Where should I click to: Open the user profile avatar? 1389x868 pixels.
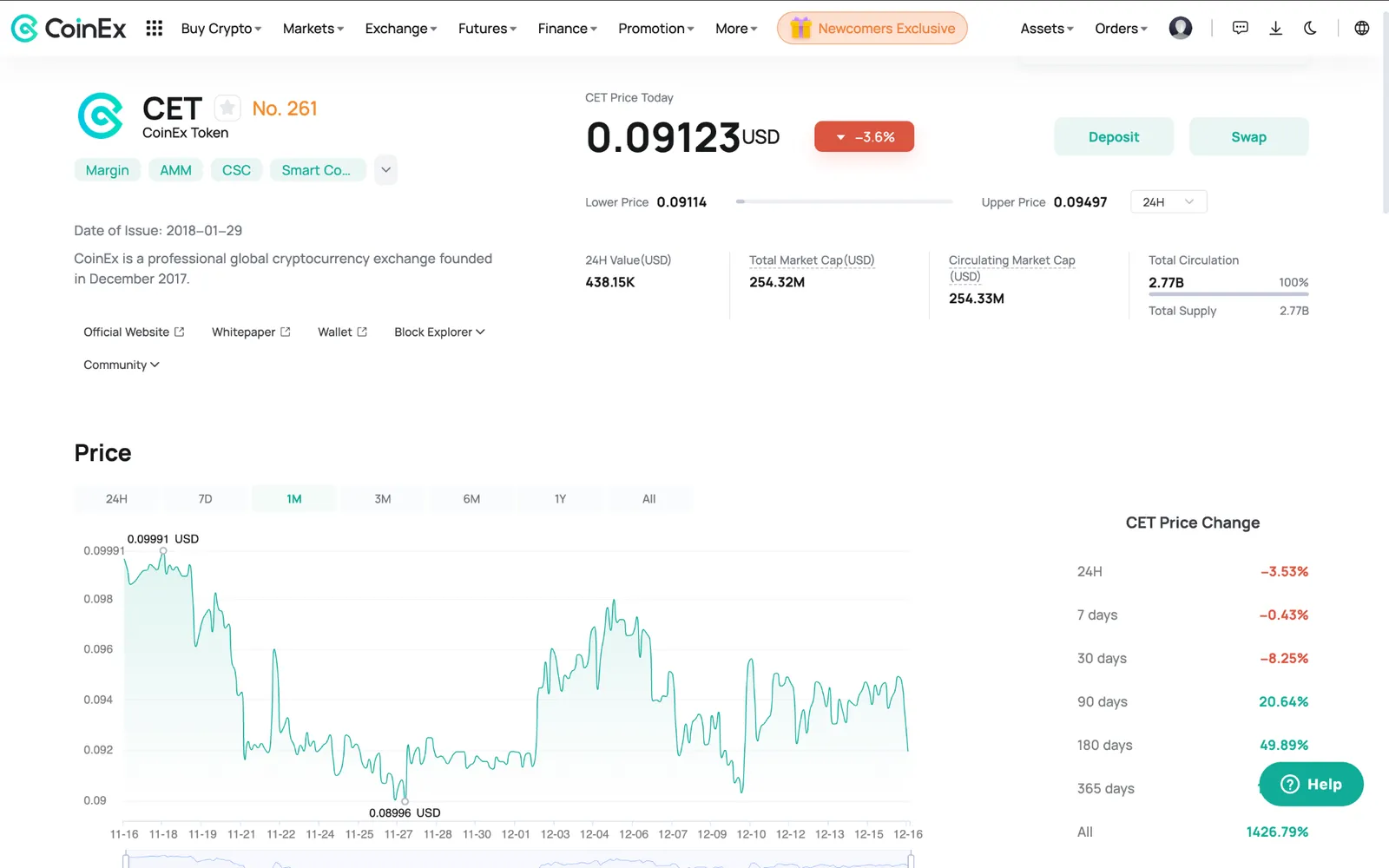[1181, 29]
